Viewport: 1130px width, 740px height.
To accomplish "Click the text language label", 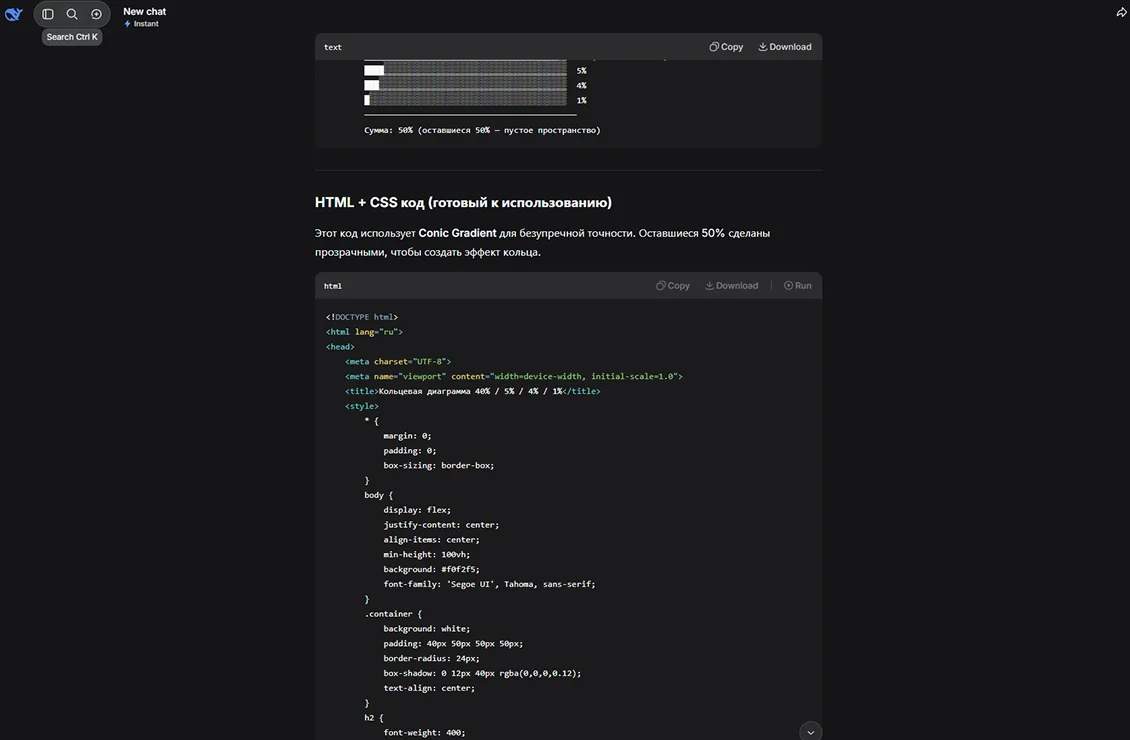I will (333, 48).
